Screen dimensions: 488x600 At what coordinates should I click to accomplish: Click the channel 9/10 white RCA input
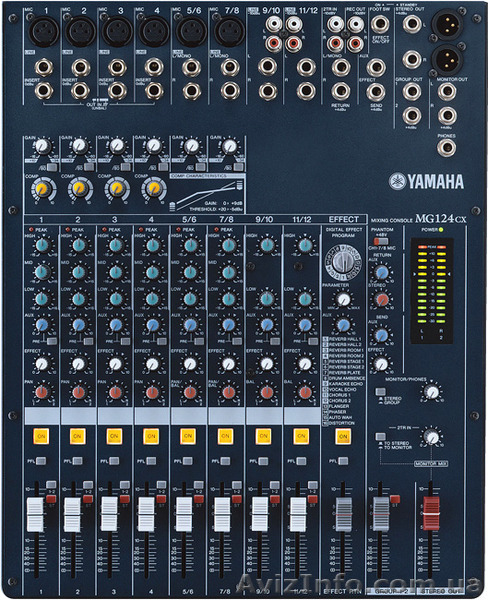[x=273, y=24]
